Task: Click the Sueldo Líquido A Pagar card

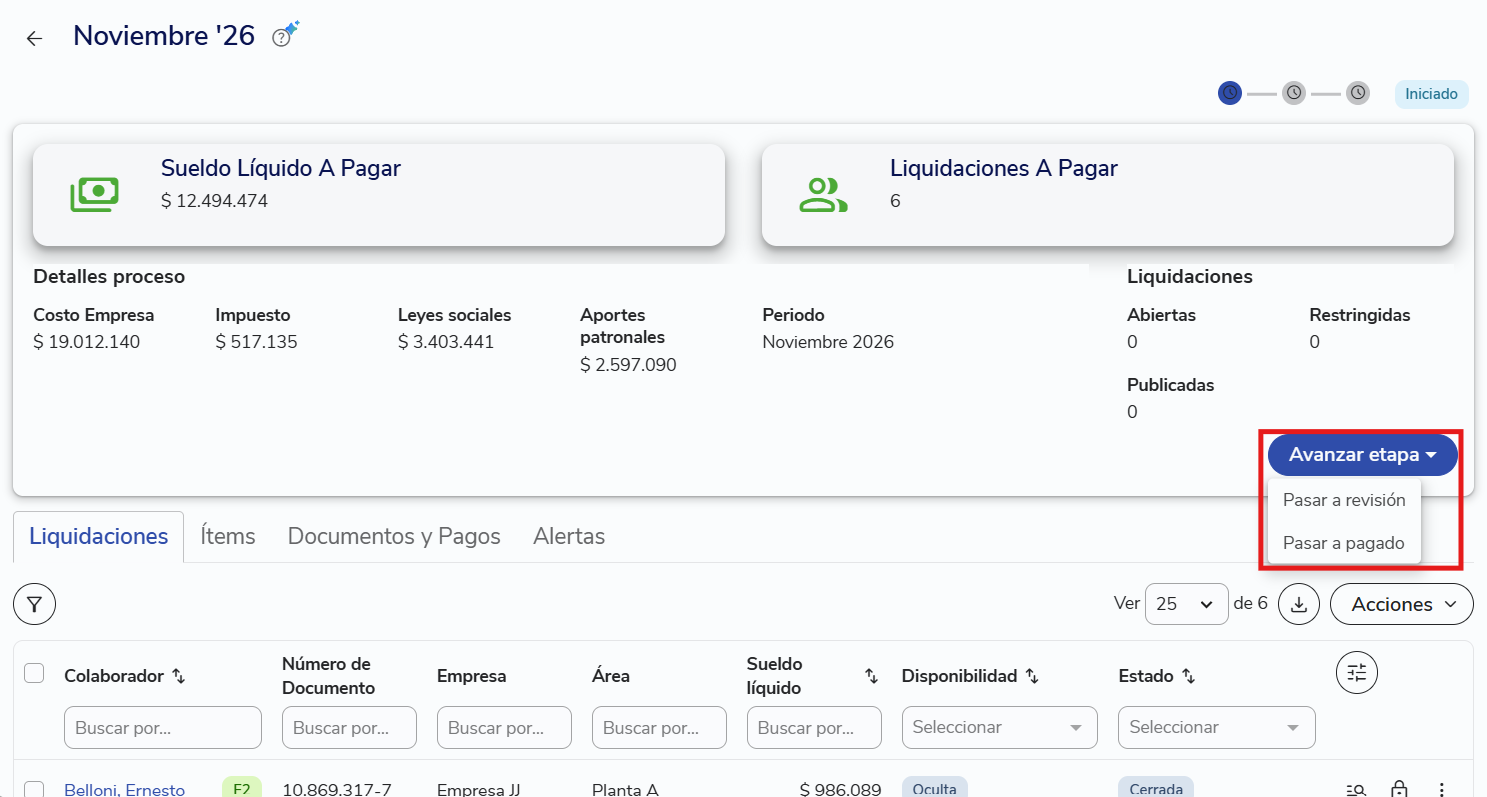Action: click(x=379, y=194)
